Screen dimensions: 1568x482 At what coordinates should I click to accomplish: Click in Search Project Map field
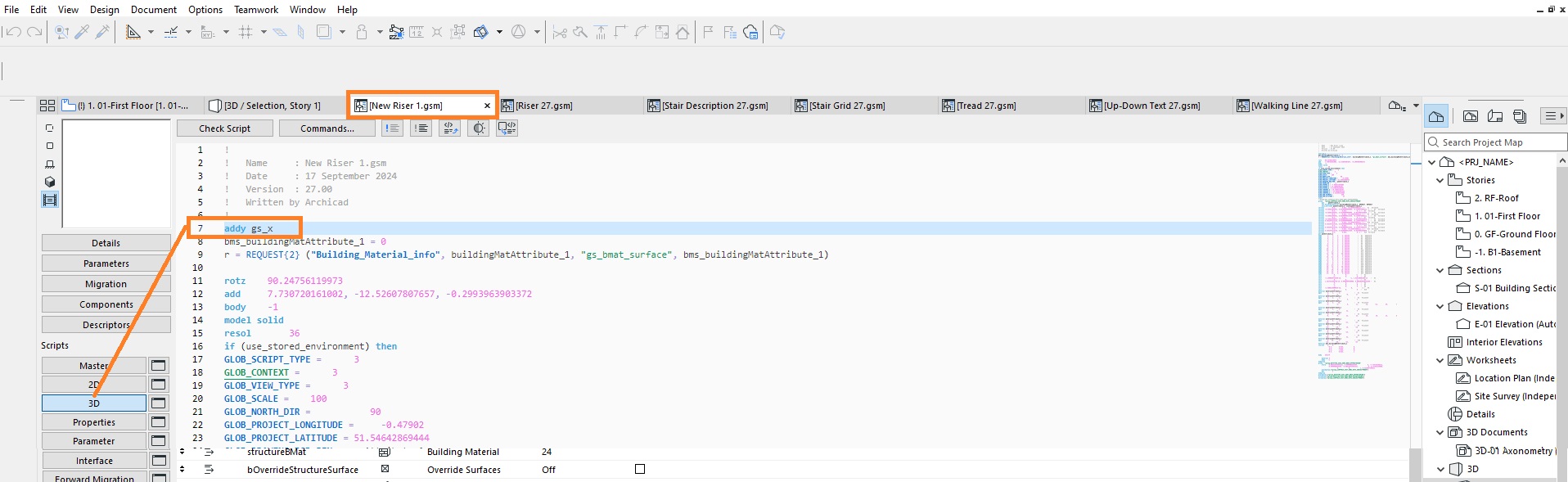[x=1496, y=142]
